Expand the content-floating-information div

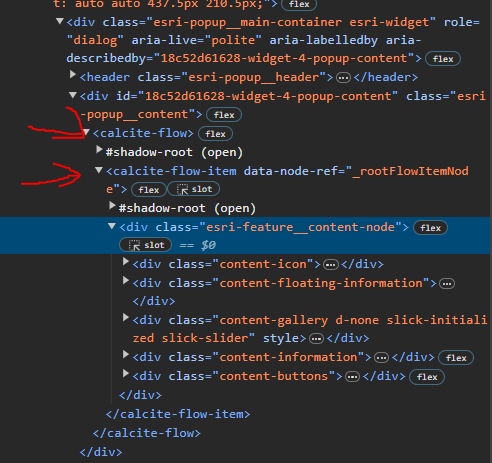(x=125, y=281)
